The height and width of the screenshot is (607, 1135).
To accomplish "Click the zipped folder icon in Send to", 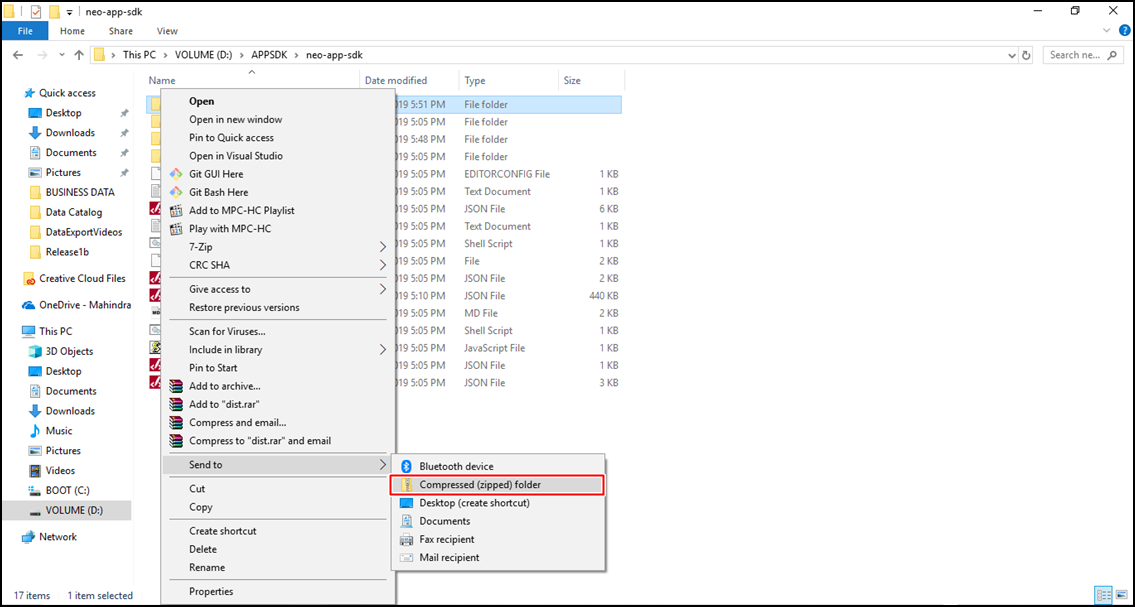I will click(407, 485).
